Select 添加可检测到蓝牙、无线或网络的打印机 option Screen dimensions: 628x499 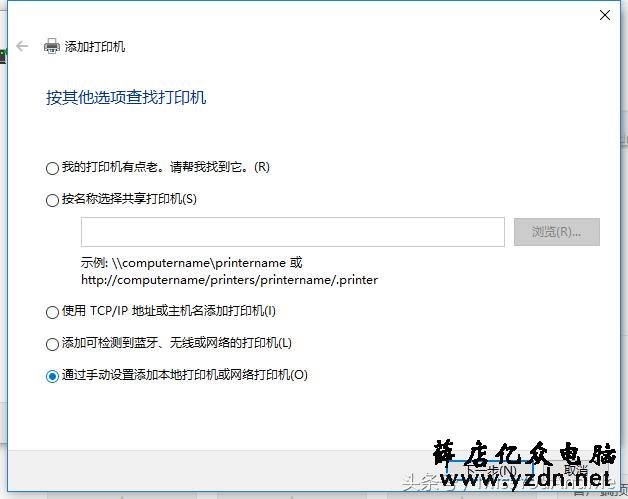click(x=52, y=344)
